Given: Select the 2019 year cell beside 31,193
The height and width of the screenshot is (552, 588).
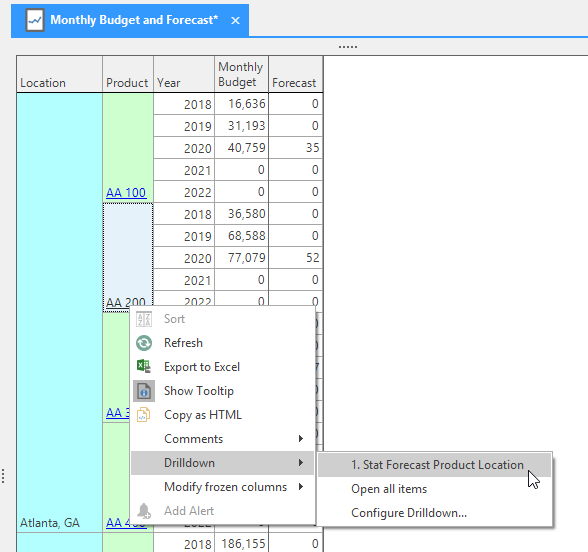Looking at the screenshot, I should 184,126.
